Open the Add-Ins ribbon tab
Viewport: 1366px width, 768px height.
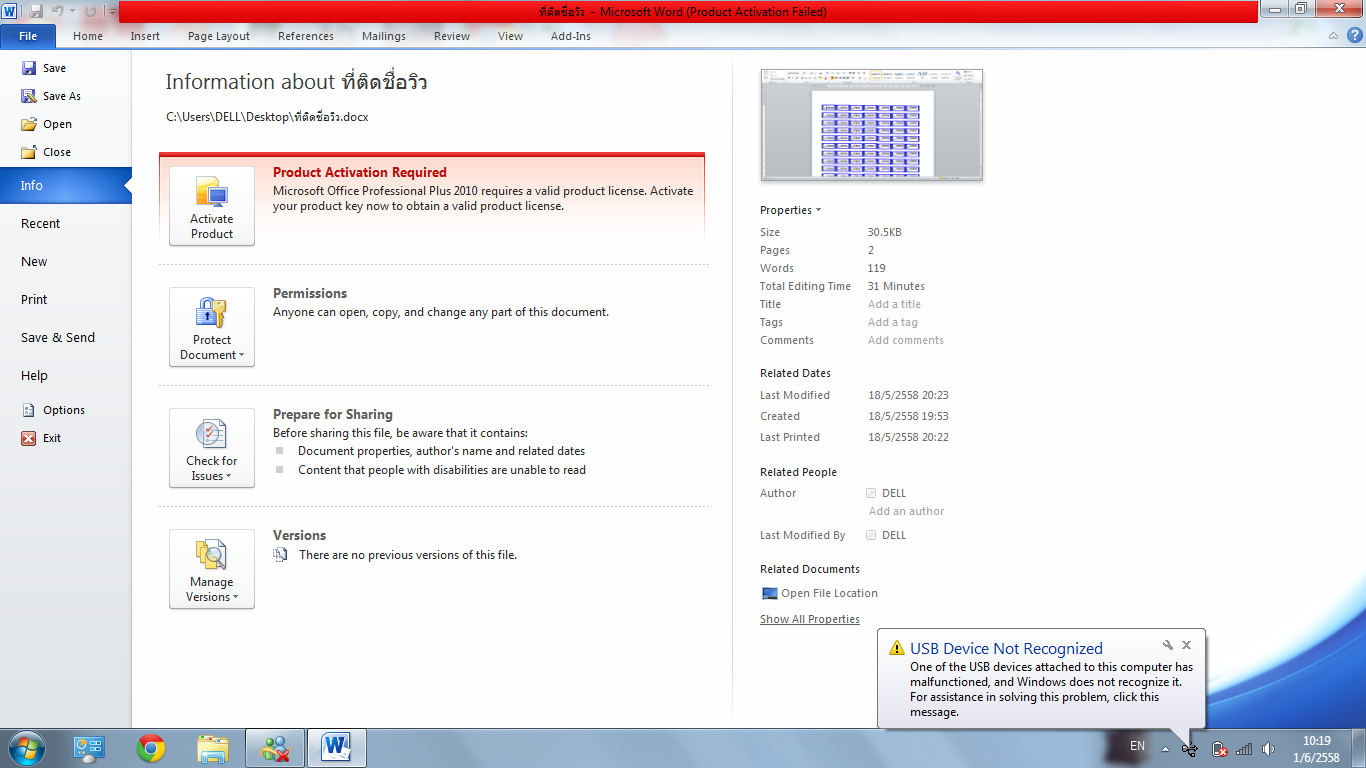(571, 36)
